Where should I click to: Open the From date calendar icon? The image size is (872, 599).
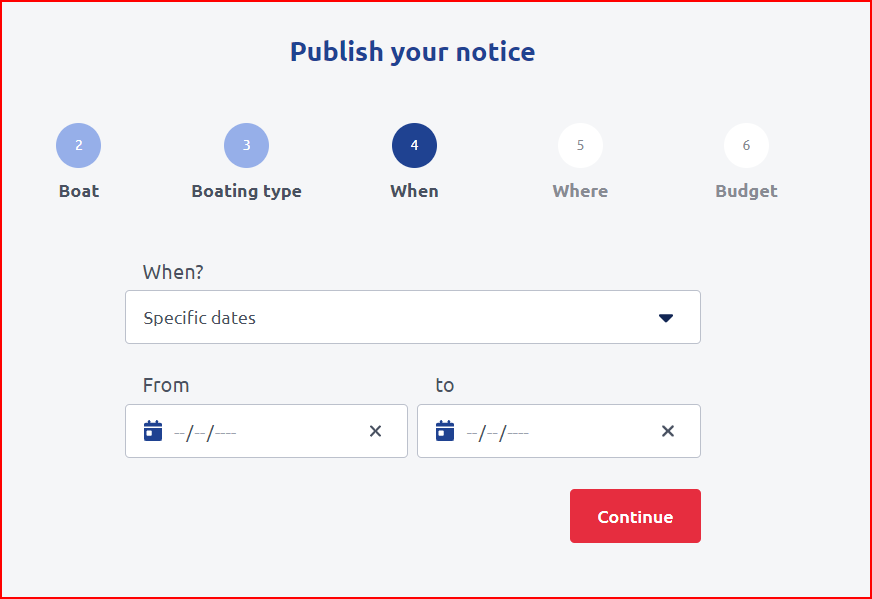153,431
